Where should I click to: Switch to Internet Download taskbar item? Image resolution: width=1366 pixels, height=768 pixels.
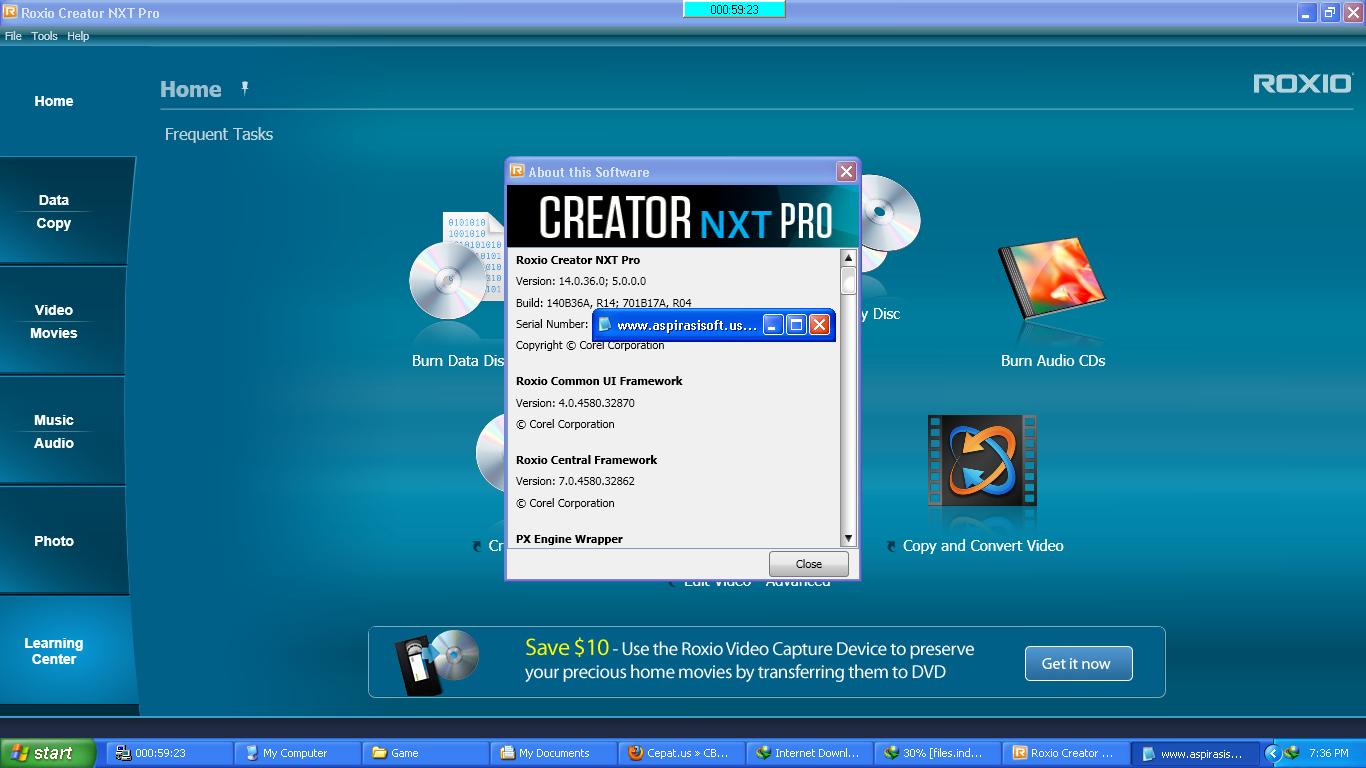(810, 754)
